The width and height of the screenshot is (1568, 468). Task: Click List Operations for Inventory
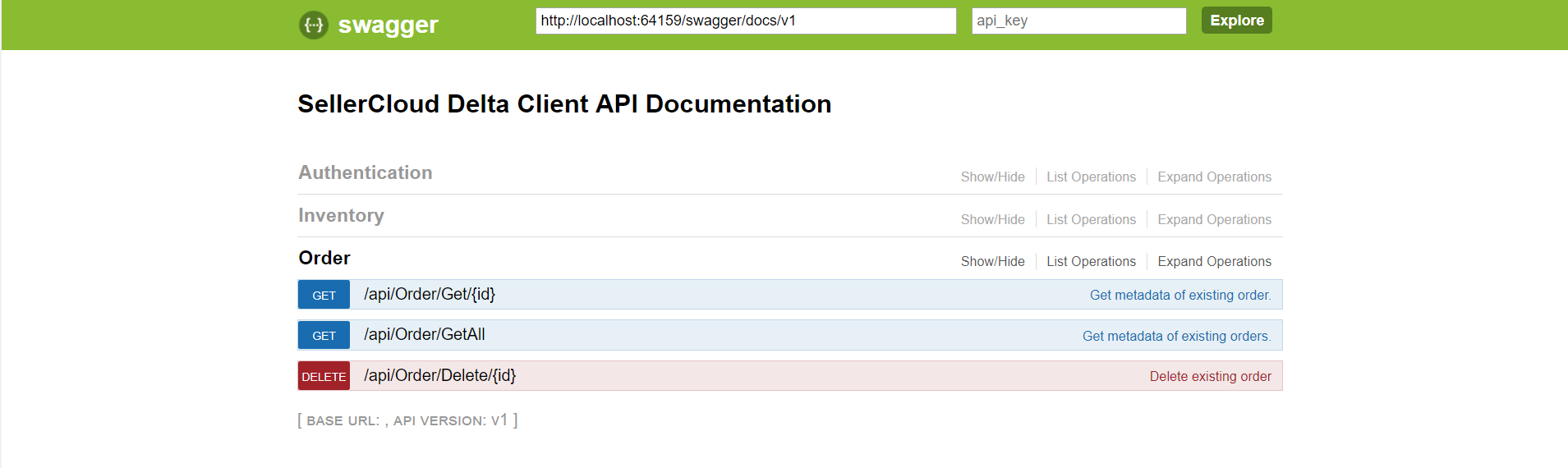click(x=1091, y=219)
